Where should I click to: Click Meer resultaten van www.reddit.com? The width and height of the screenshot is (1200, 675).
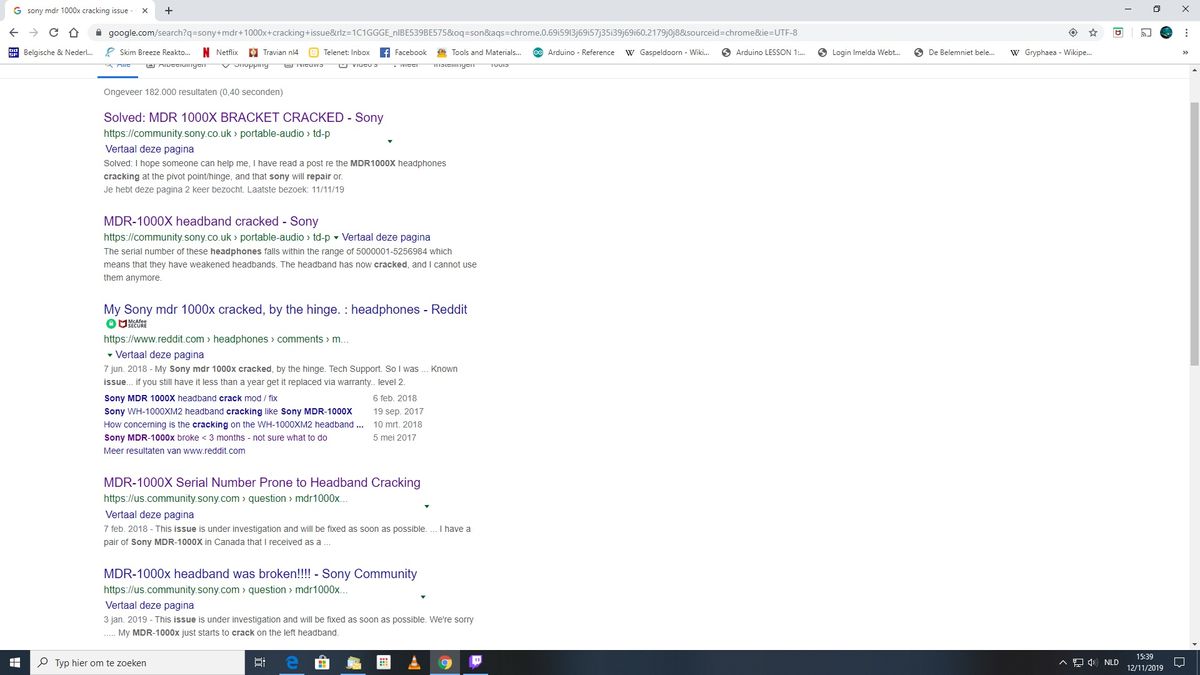tap(174, 451)
